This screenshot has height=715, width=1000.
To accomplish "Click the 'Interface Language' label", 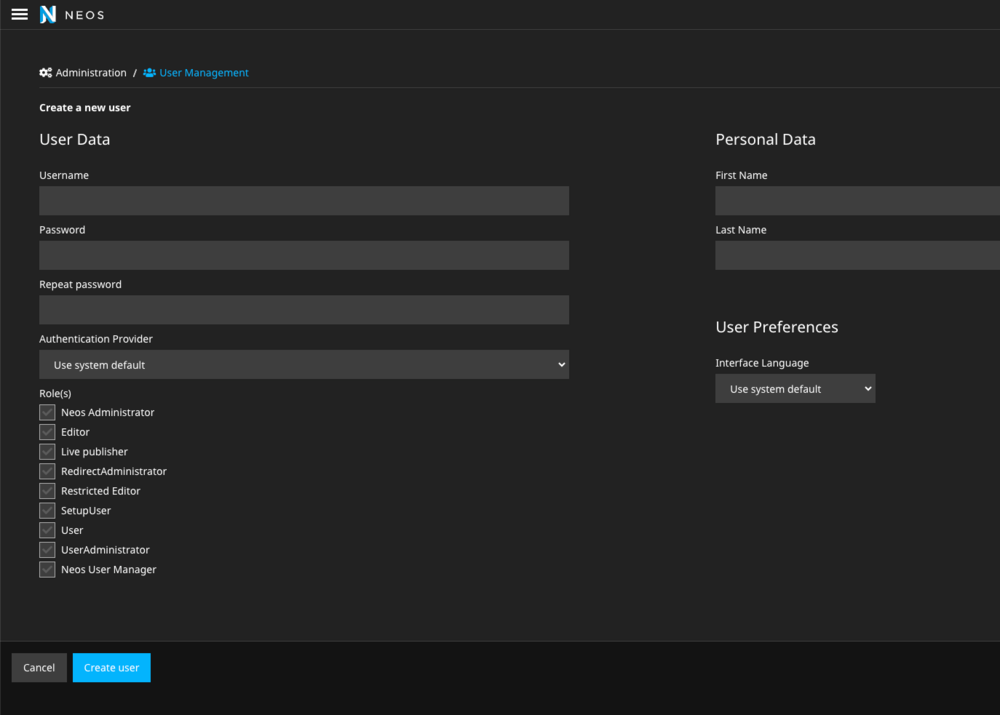I will point(762,363).
